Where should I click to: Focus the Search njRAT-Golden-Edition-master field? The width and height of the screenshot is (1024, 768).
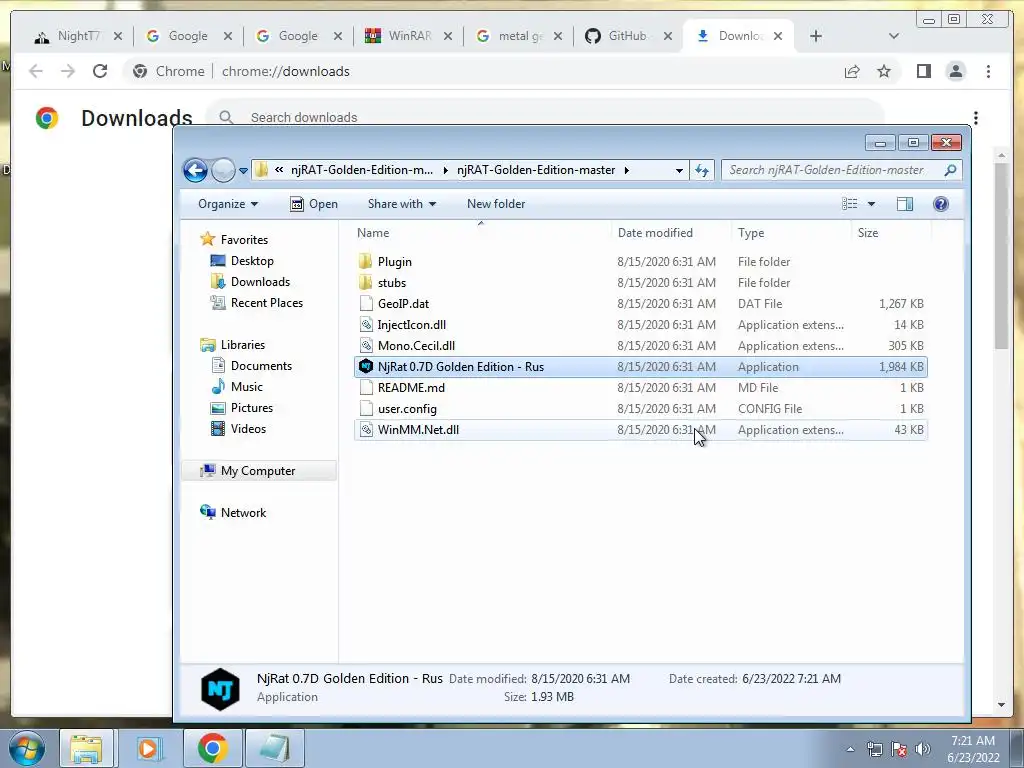842,170
